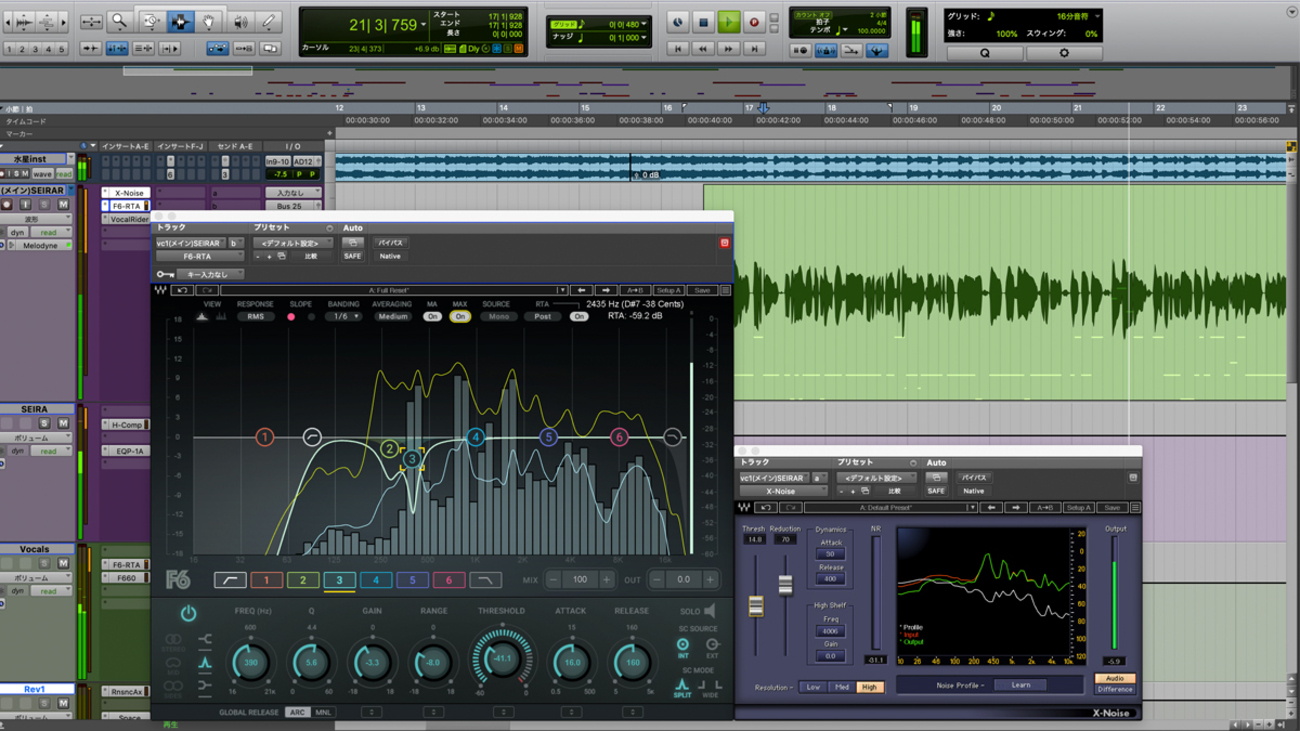Select the Zoomer magnifying glass tool
This screenshot has height=731, width=1300.
pos(119,21)
